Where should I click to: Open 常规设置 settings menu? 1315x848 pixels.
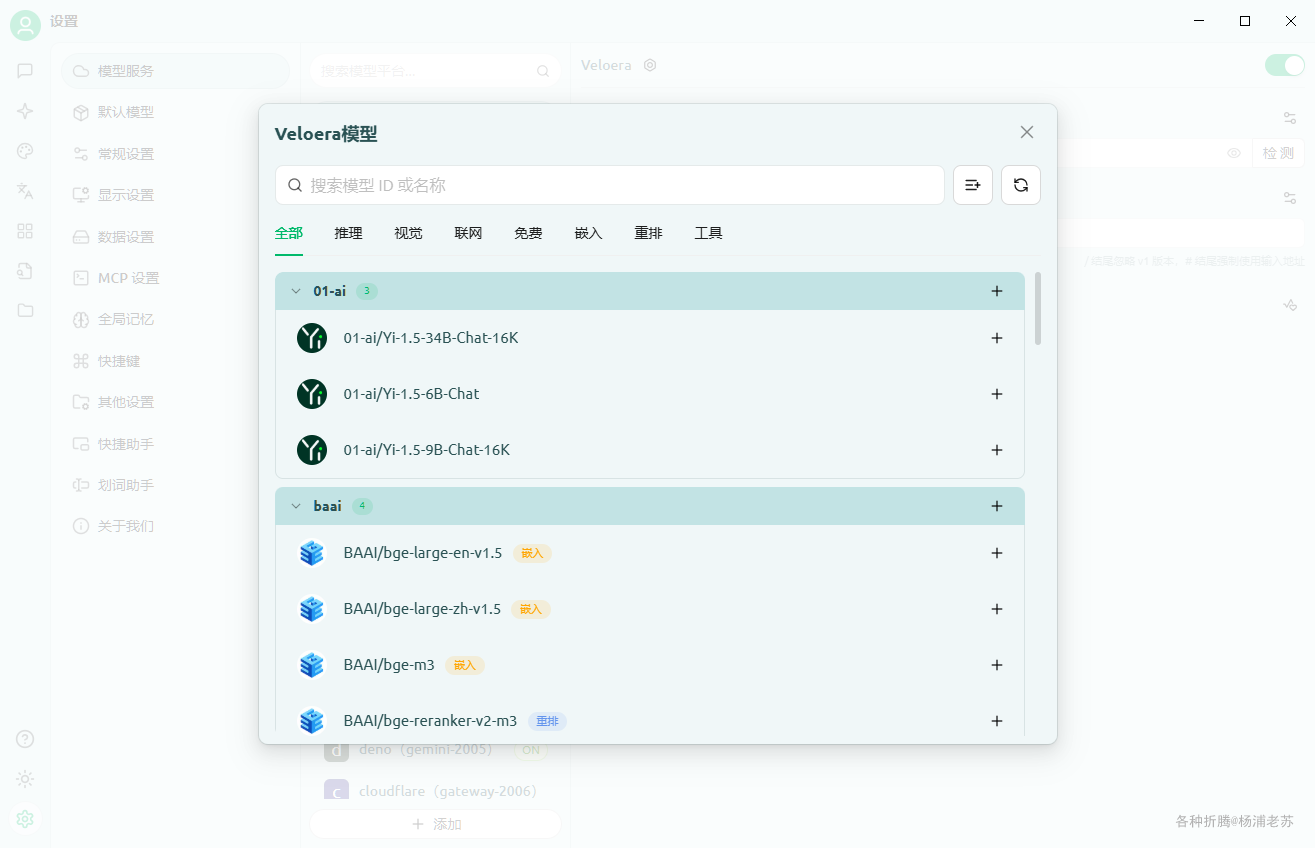point(176,154)
